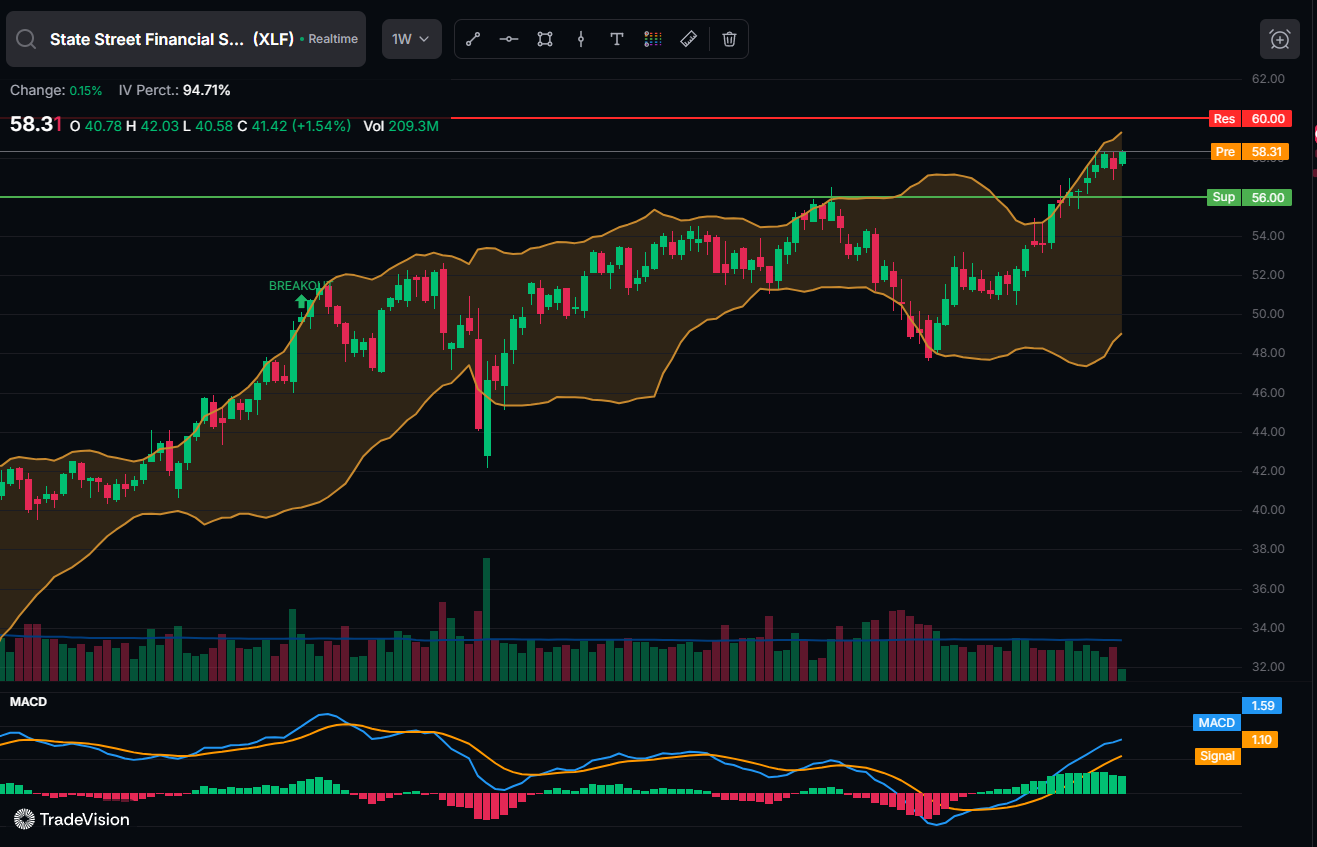Image resolution: width=1317 pixels, height=847 pixels.
Task: Click the green Sup 56.00 support label
Action: (1250, 197)
